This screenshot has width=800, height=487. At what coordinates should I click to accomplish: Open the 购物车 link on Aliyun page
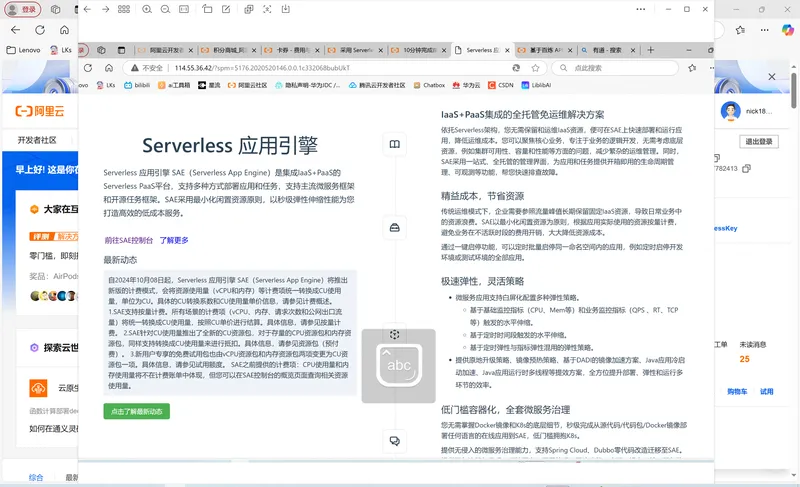tap(737, 392)
